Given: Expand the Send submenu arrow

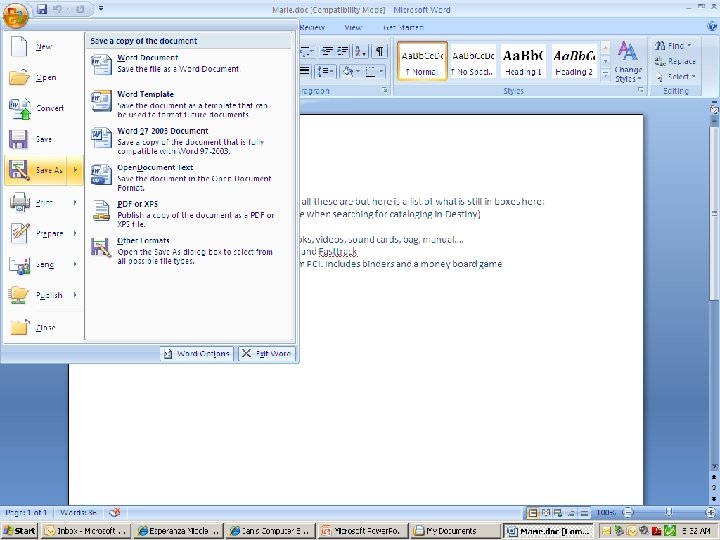Looking at the screenshot, I should pyautogui.click(x=75, y=264).
